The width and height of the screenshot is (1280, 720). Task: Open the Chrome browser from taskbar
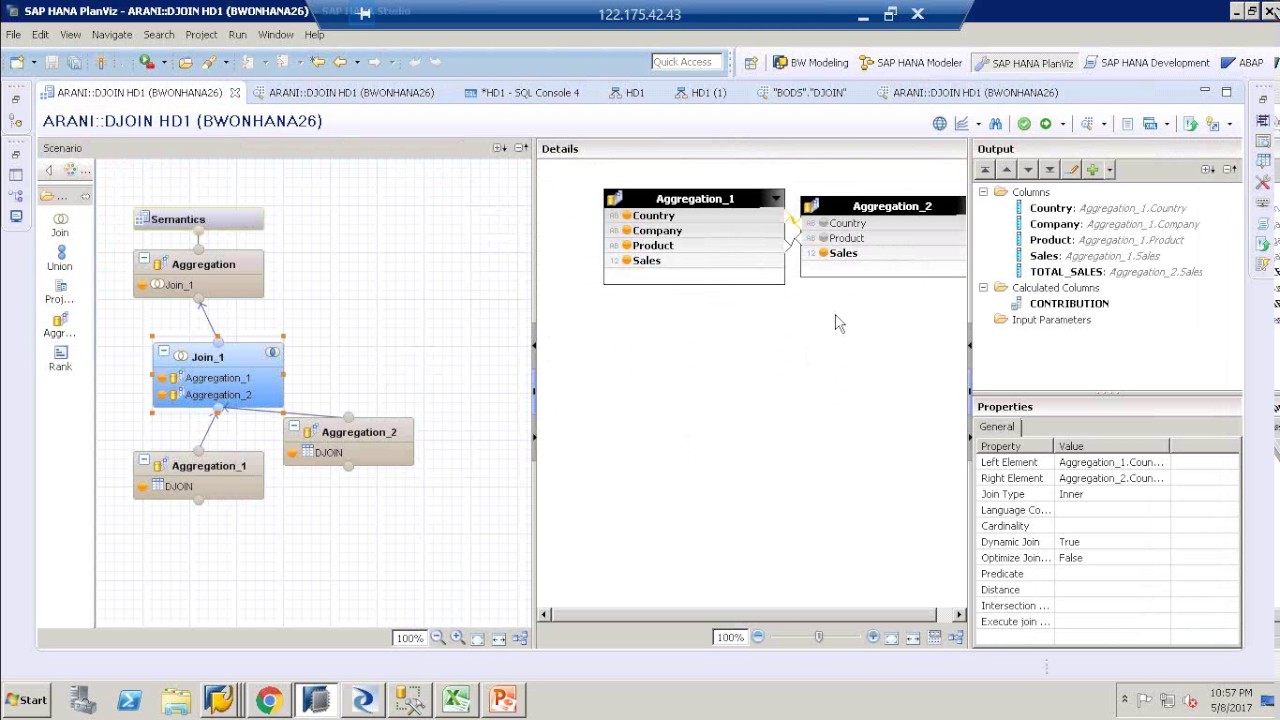coord(268,700)
